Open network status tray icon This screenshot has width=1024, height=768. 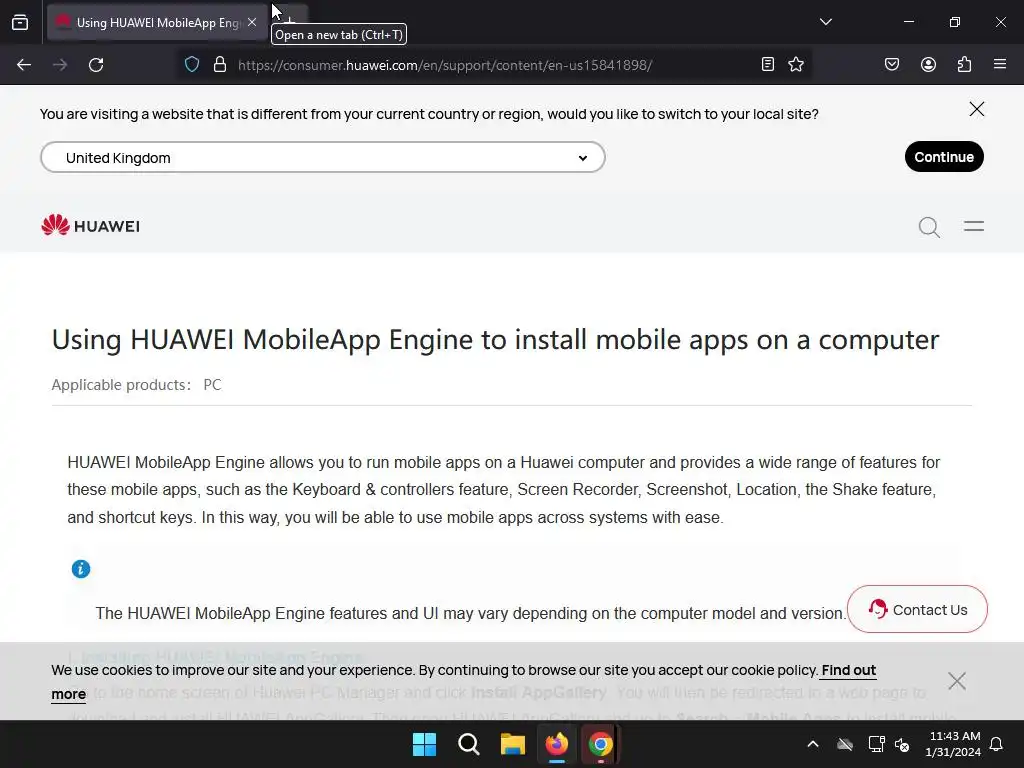click(876, 744)
